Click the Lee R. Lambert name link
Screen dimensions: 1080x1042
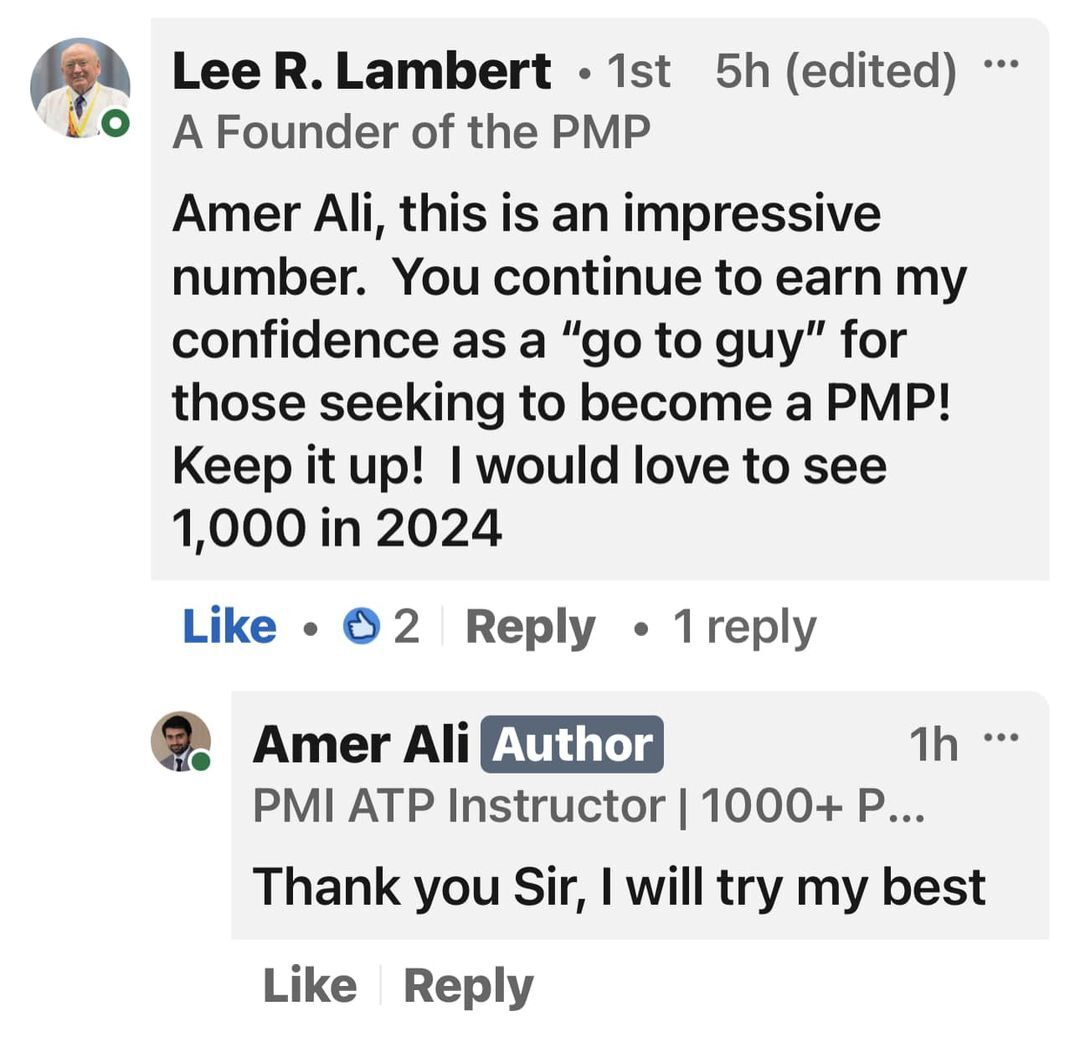click(361, 71)
